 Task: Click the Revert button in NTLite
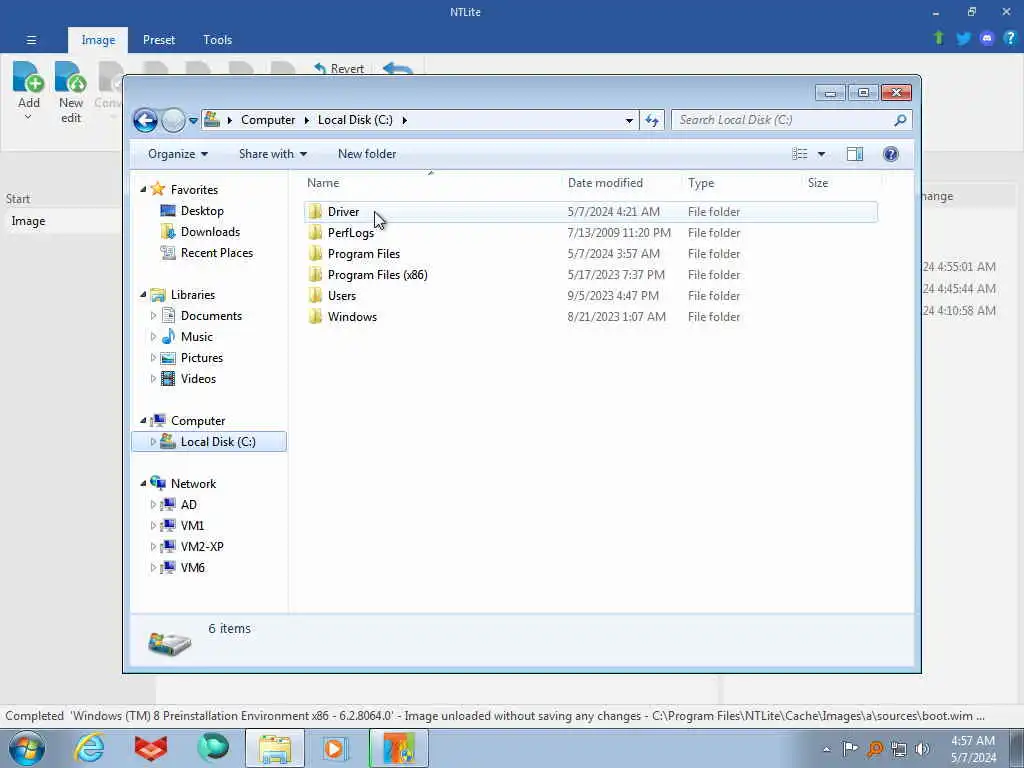click(339, 69)
